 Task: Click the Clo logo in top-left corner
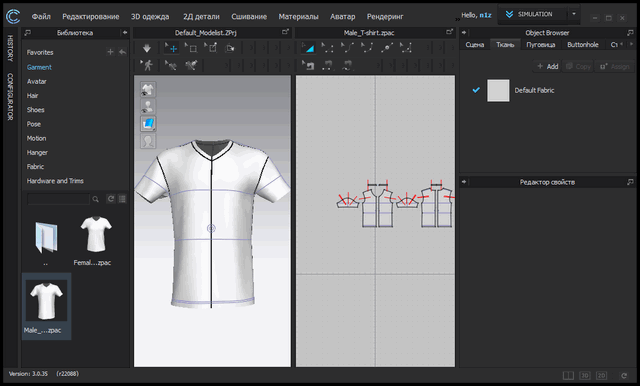(x=13, y=16)
